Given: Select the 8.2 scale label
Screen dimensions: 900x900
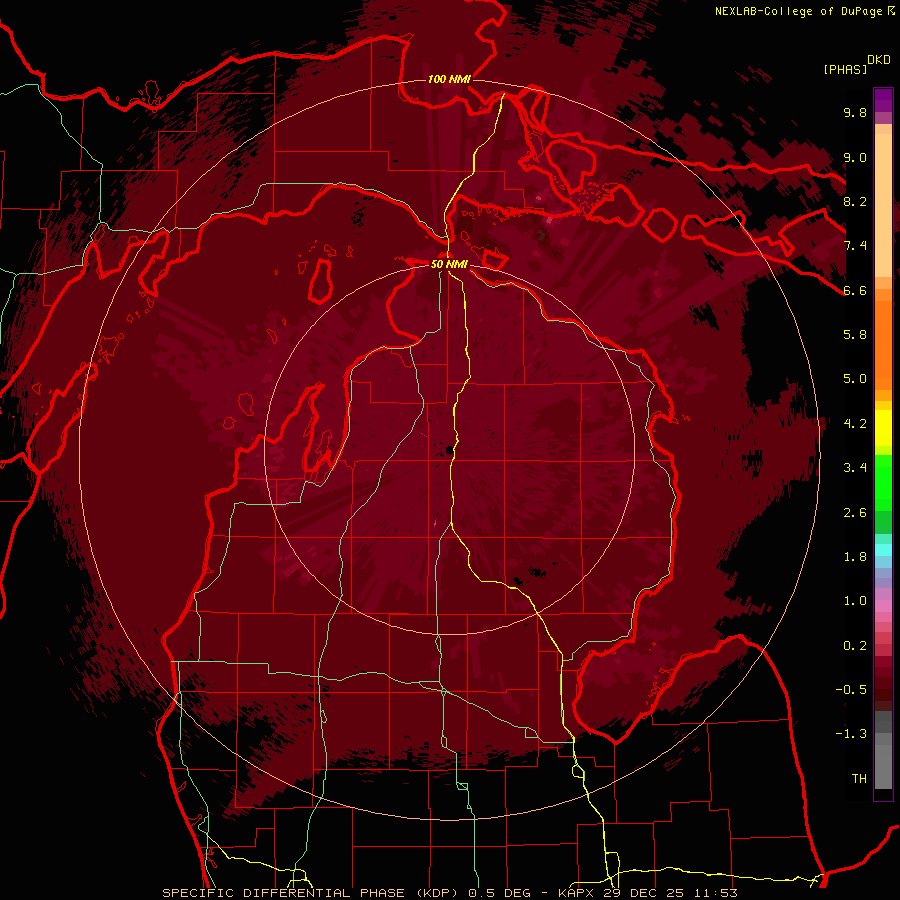Looking at the screenshot, I should pos(855,201).
